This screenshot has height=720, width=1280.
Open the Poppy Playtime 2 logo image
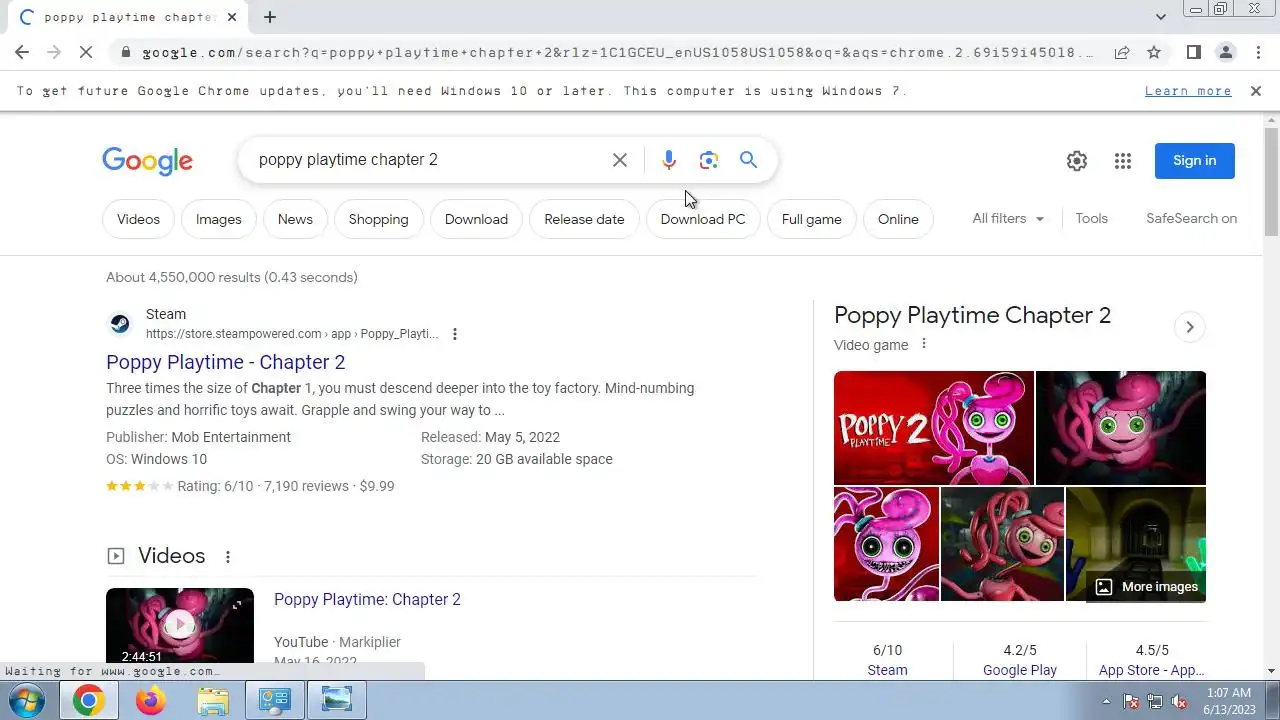coord(934,428)
